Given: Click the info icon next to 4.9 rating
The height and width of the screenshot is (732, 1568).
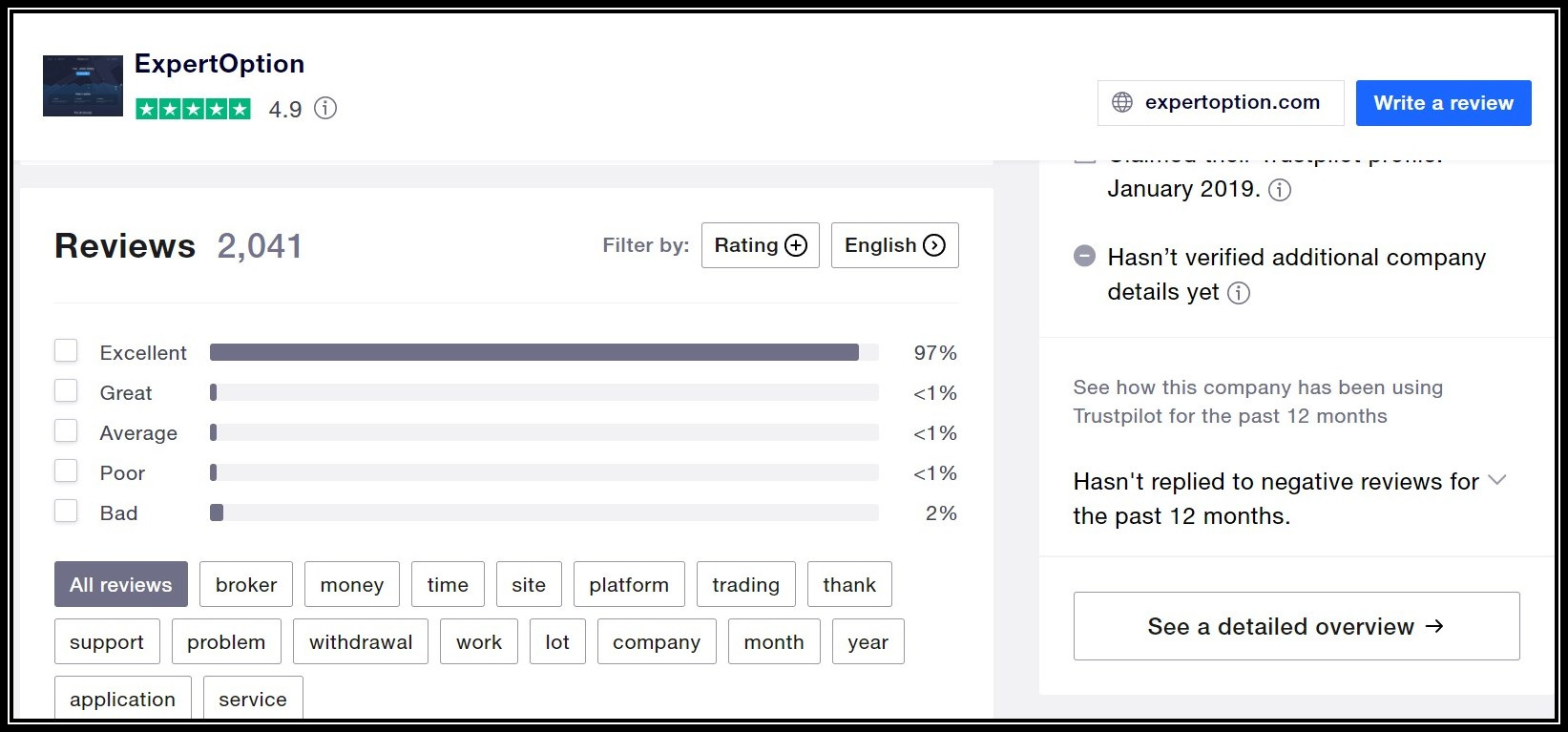Looking at the screenshot, I should tap(325, 108).
